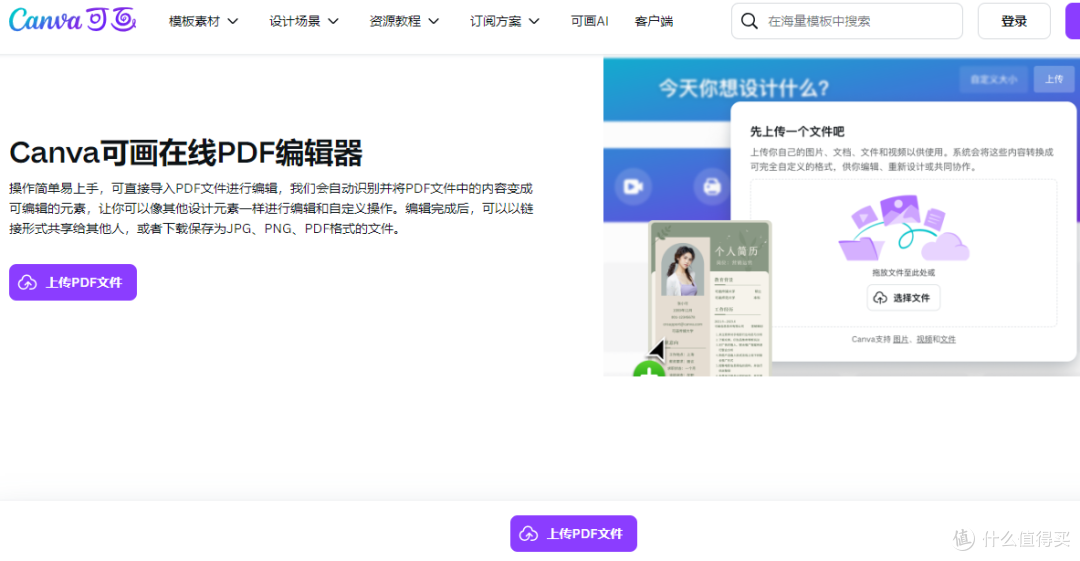Click the bottom bar 上传PDF文件 button
Viewport: 1080px width, 561px height.
573,533
